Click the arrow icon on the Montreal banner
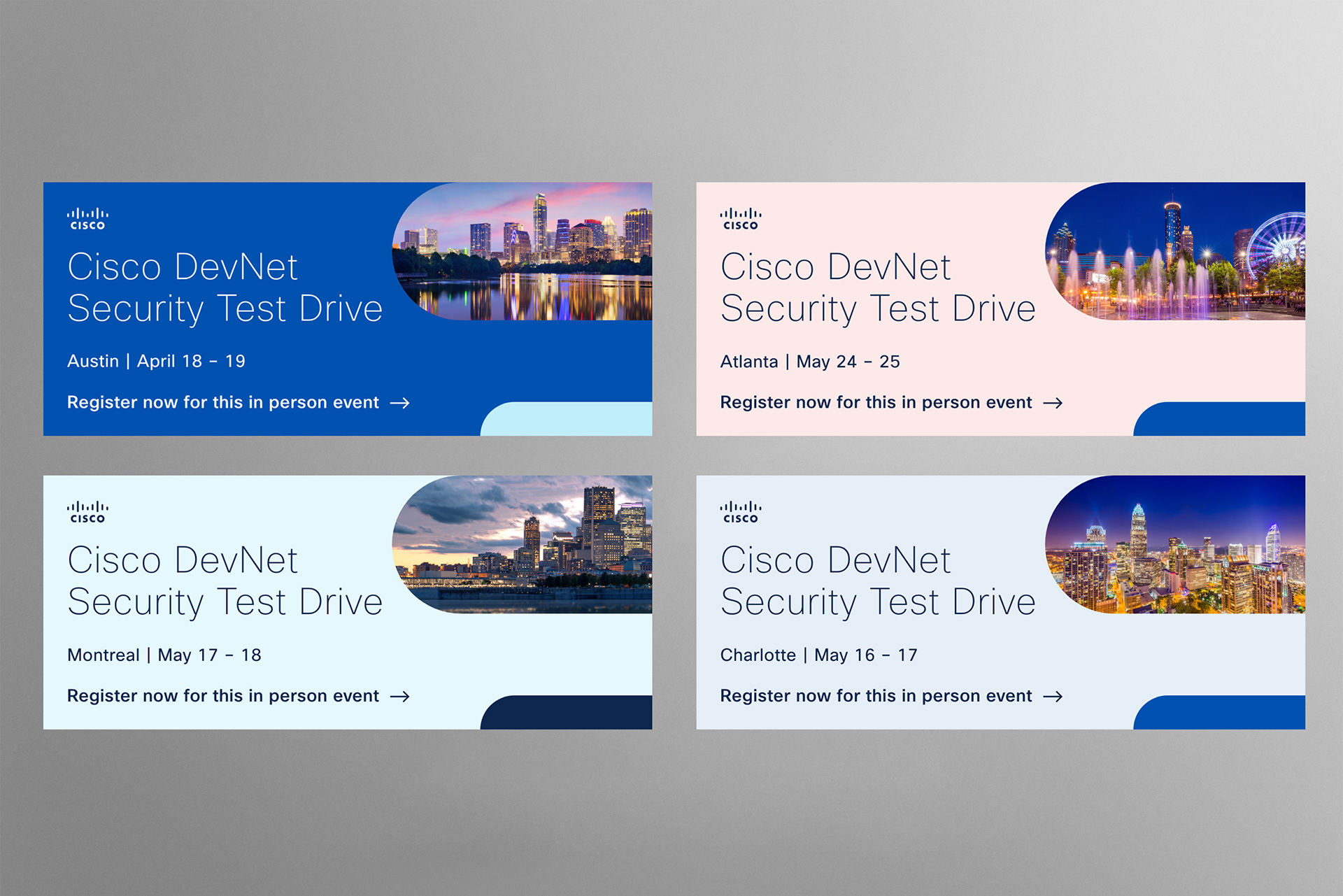 [400, 697]
